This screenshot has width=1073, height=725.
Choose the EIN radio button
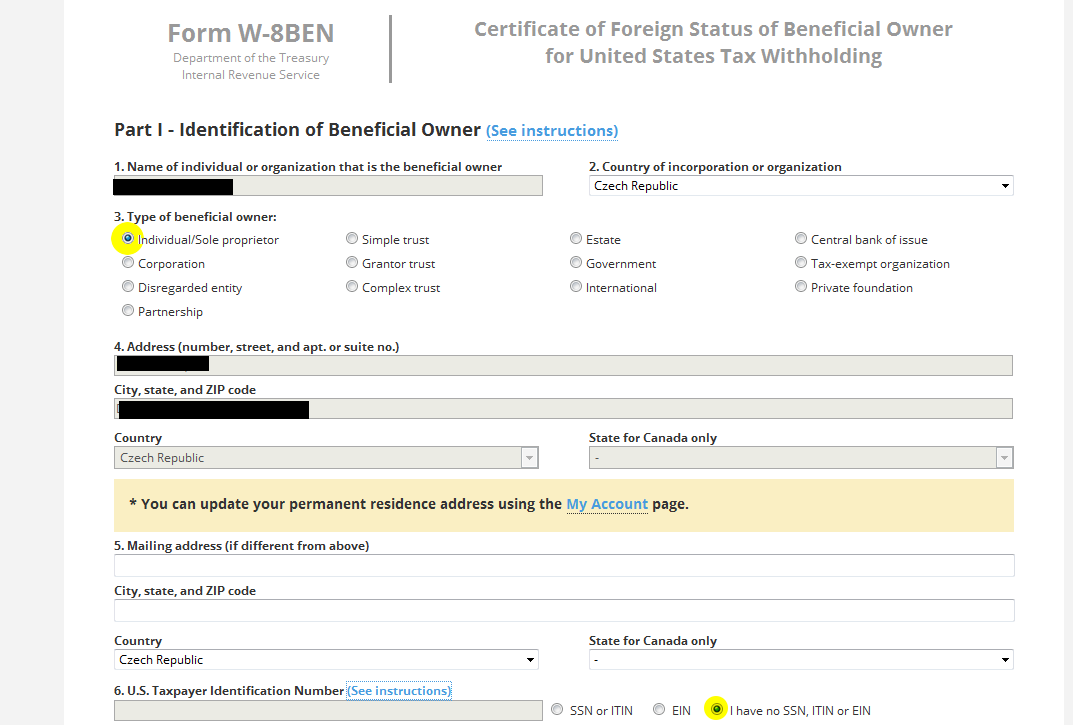click(659, 709)
